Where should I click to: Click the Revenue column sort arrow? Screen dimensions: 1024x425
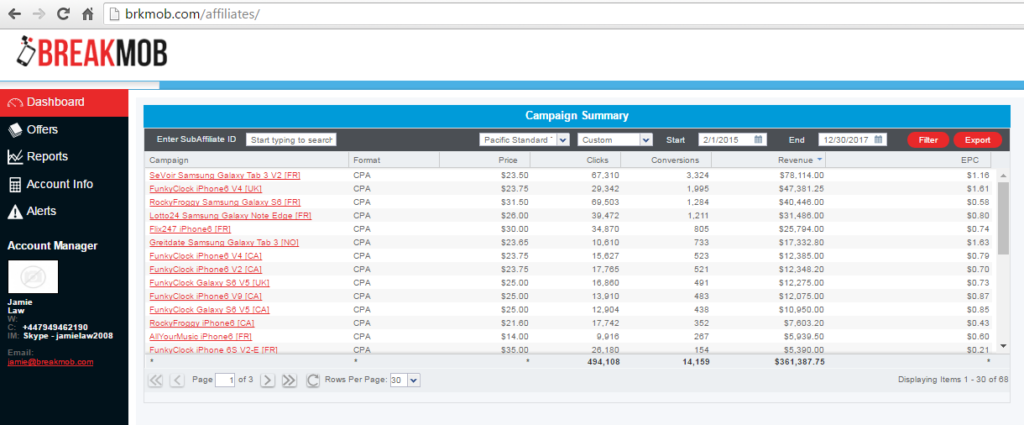tap(820, 160)
